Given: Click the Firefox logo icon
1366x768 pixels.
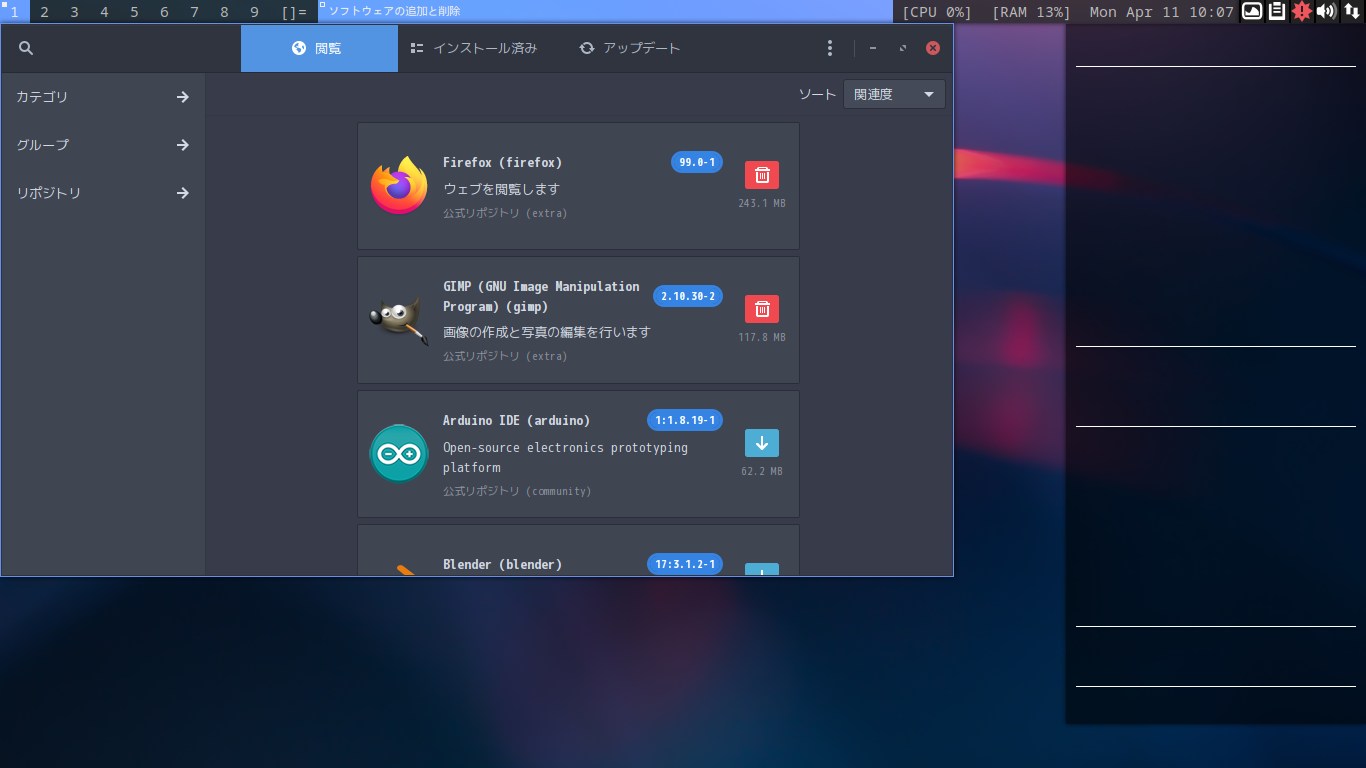Looking at the screenshot, I should (399, 185).
